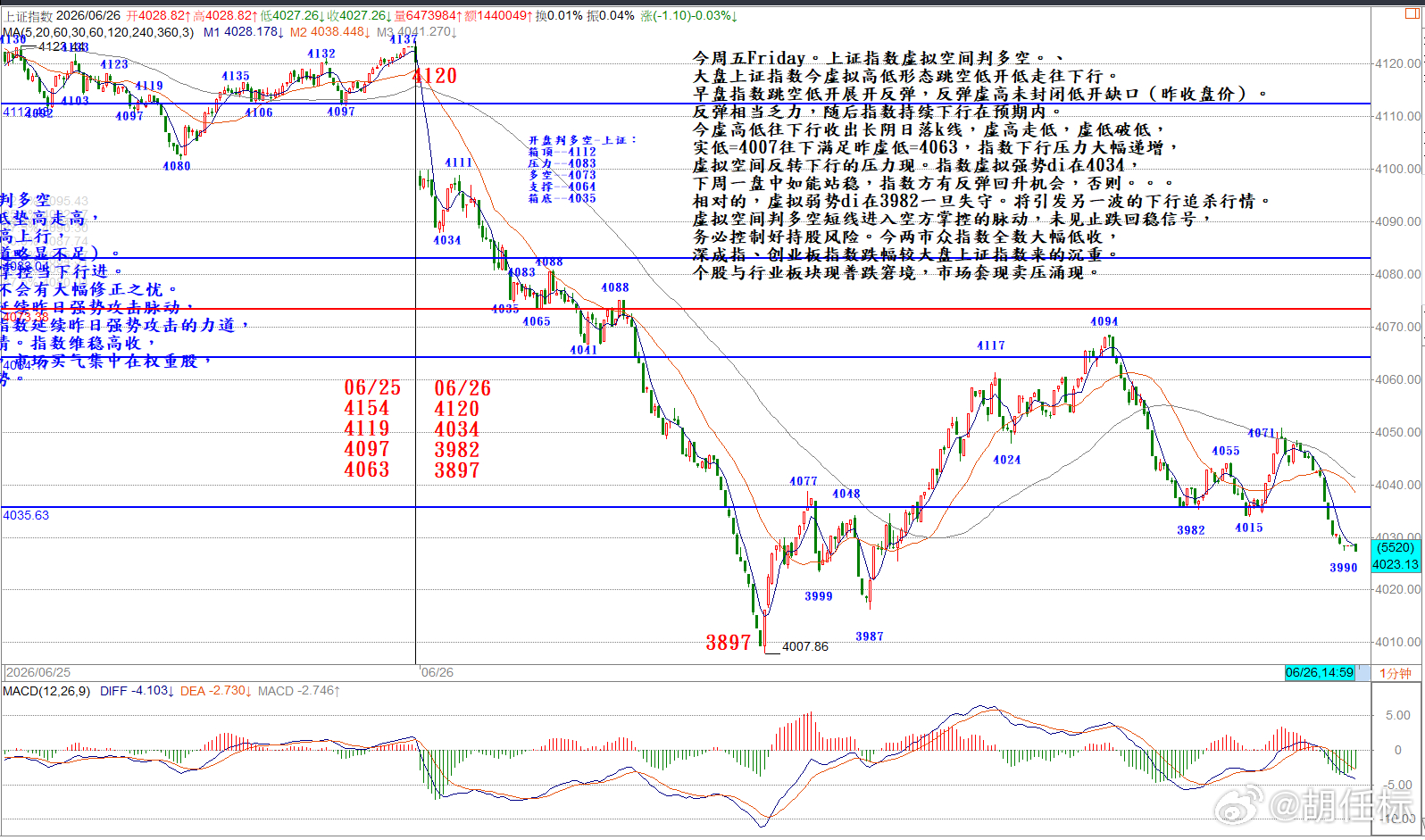Select the low price 低4027.26
Image resolution: width=1425 pixels, height=840 pixels.
pos(292,16)
